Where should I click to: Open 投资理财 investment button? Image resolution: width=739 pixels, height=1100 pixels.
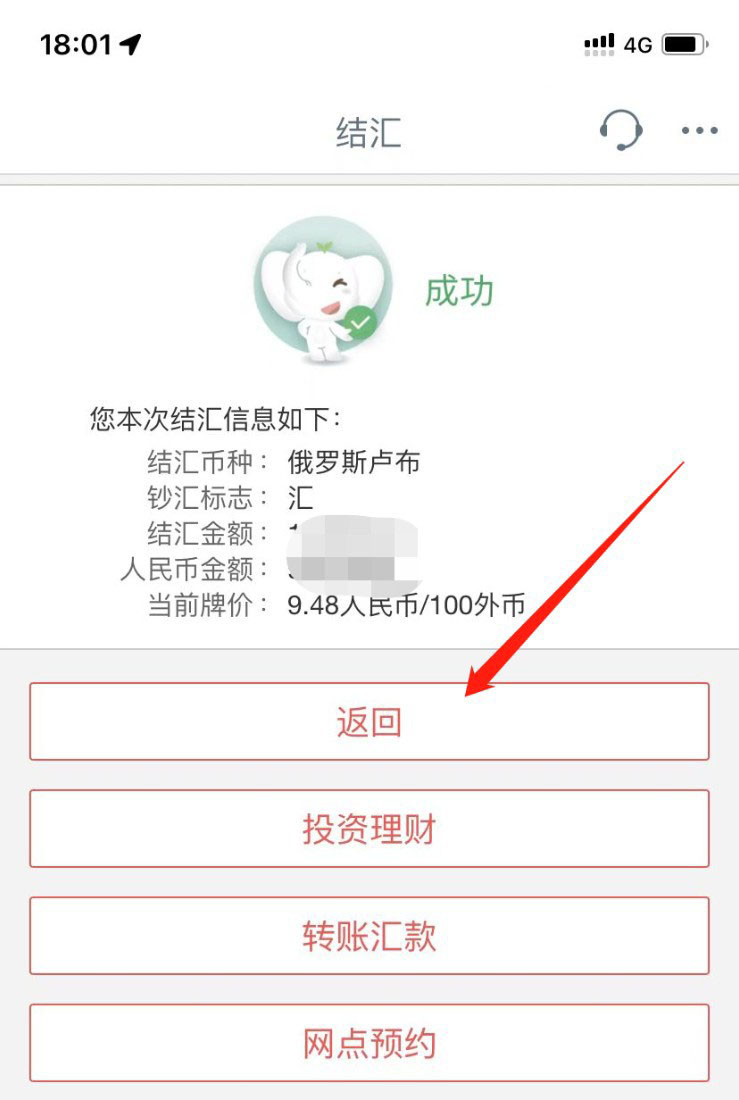pyautogui.click(x=369, y=829)
